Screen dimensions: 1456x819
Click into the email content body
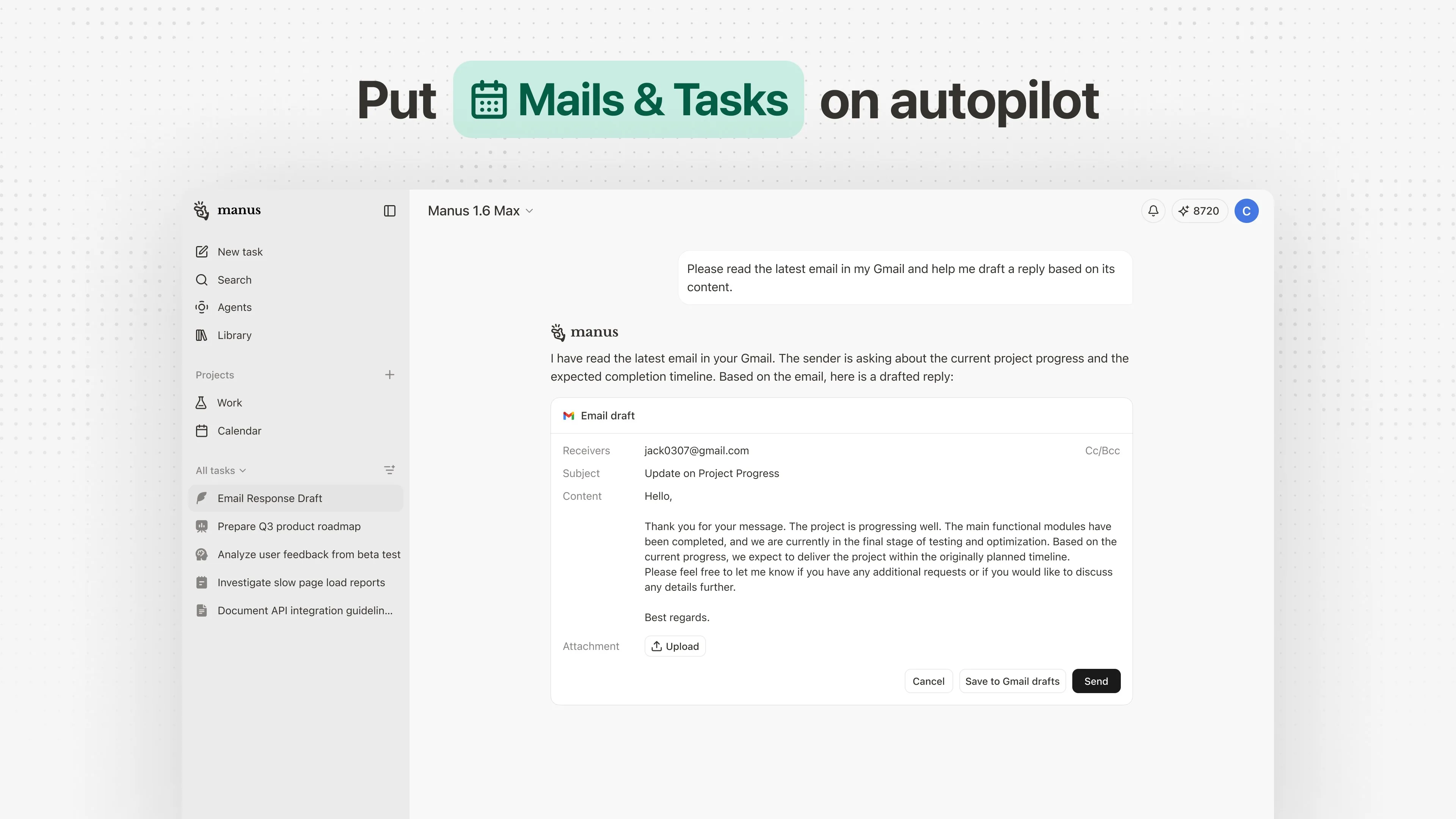pyautogui.click(x=880, y=557)
